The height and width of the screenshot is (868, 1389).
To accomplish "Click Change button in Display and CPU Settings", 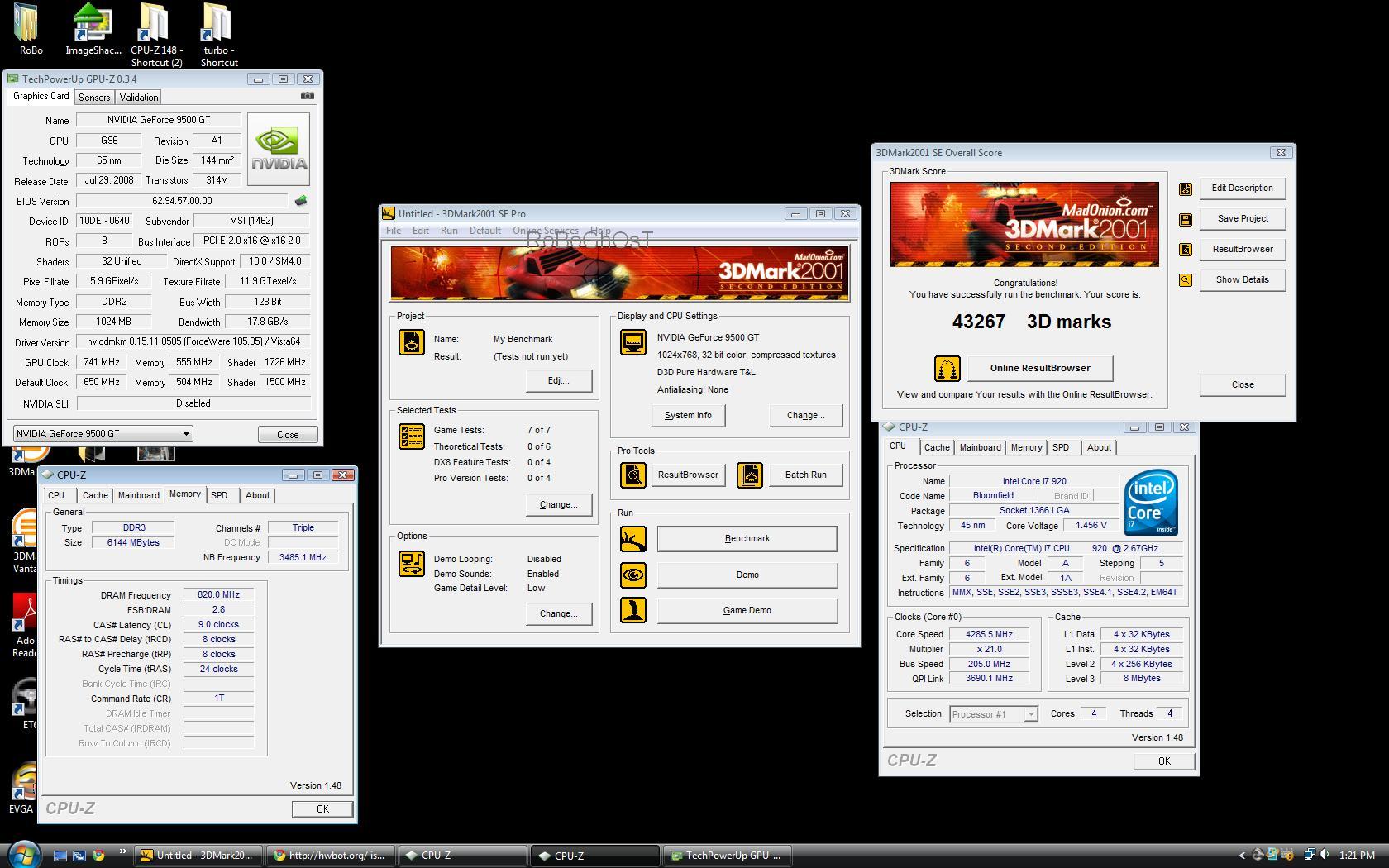I will click(x=806, y=416).
